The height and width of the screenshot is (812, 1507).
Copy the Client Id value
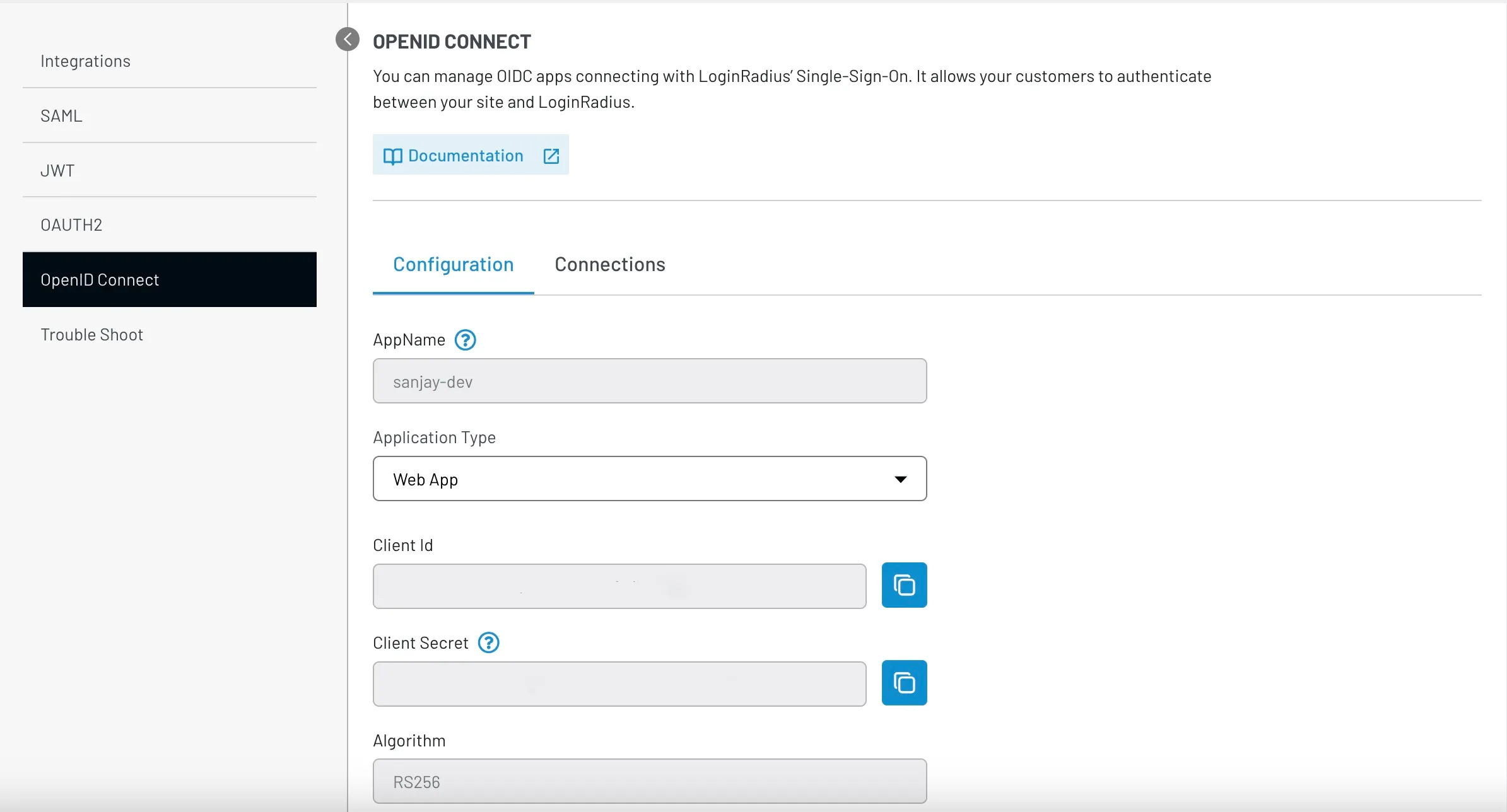pyautogui.click(x=904, y=584)
